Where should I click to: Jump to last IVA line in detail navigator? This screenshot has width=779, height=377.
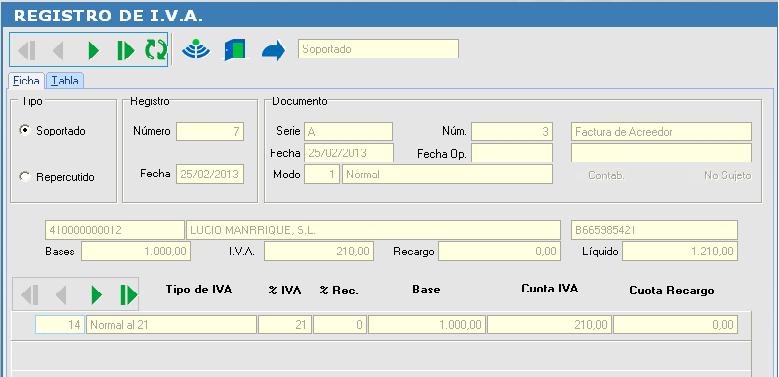[128, 296]
